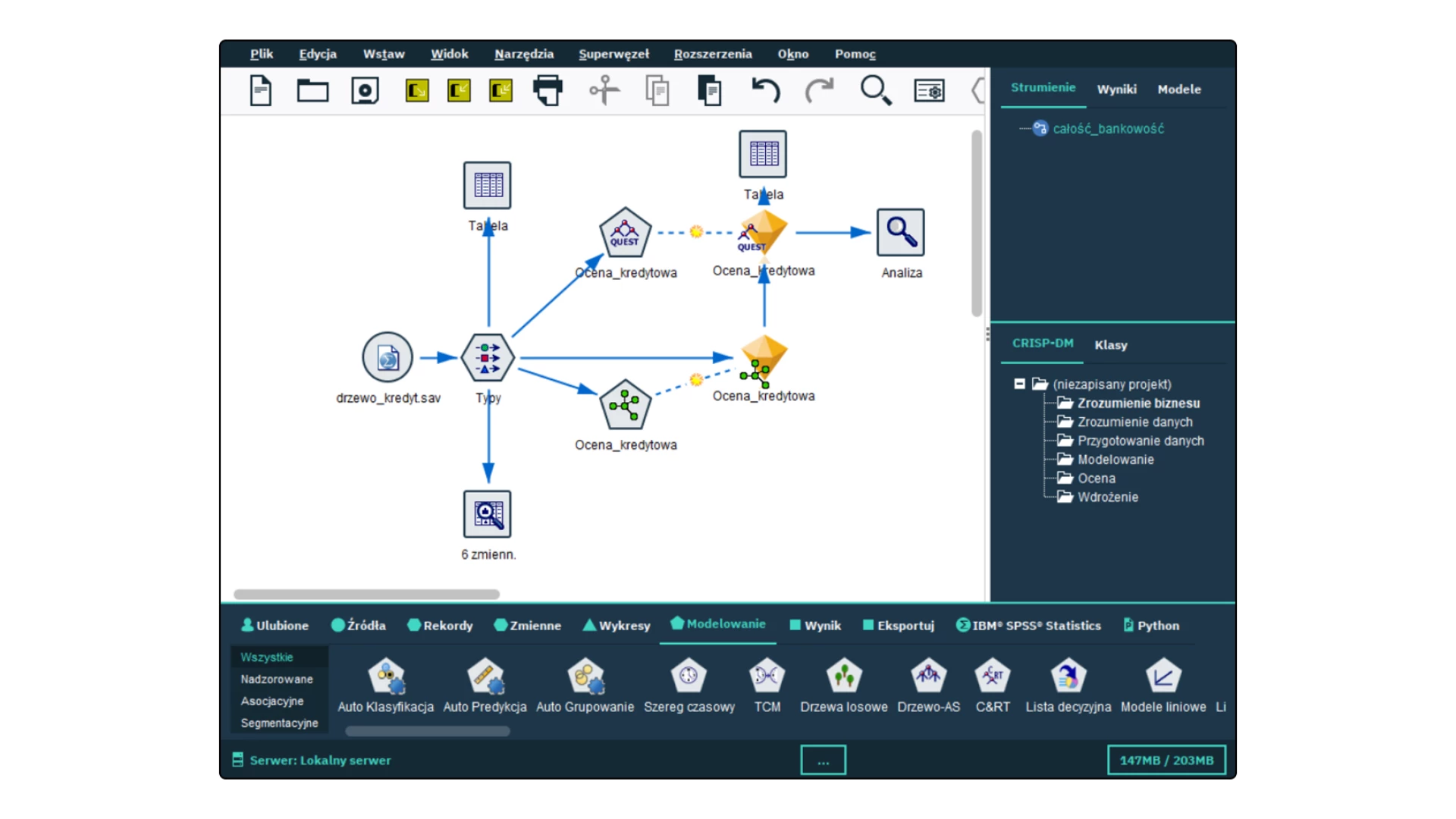Filter palette by Nadzorowane models

(277, 679)
